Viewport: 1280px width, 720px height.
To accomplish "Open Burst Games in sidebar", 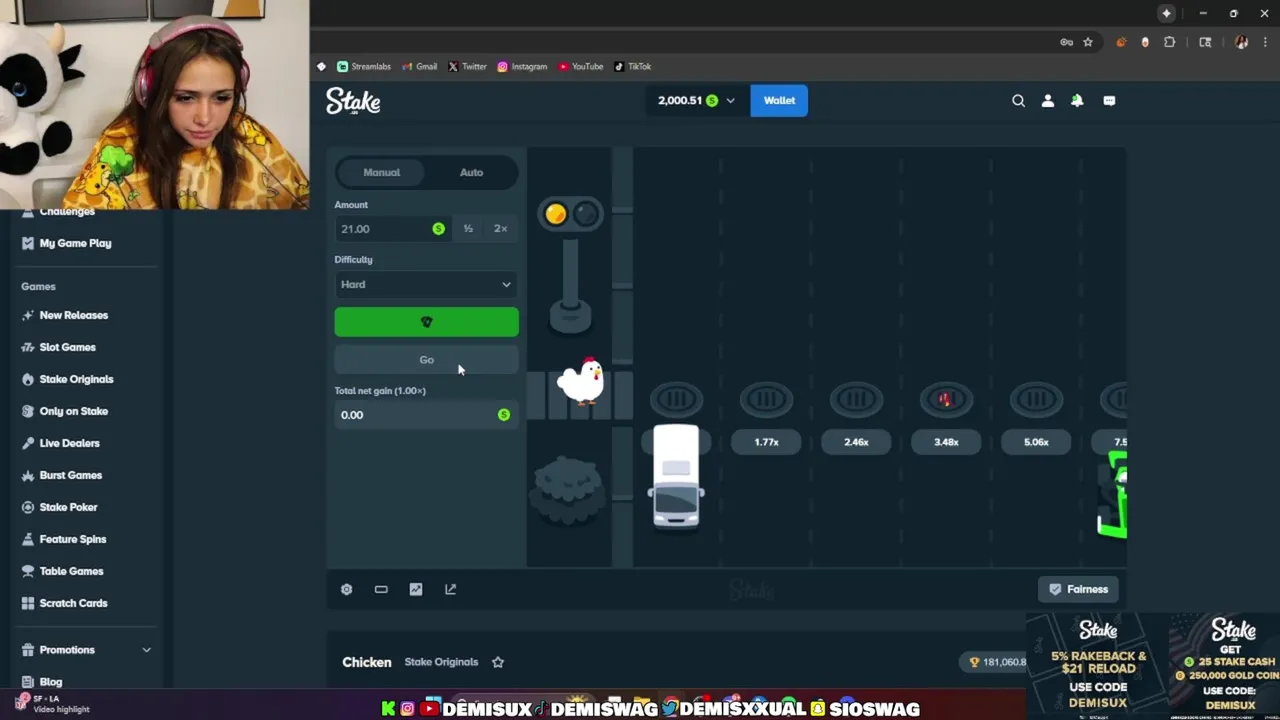I will pos(62,475).
